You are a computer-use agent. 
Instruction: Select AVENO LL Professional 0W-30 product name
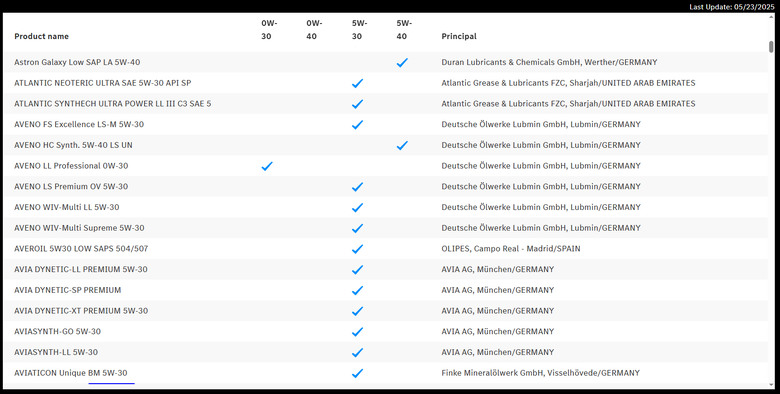point(71,166)
